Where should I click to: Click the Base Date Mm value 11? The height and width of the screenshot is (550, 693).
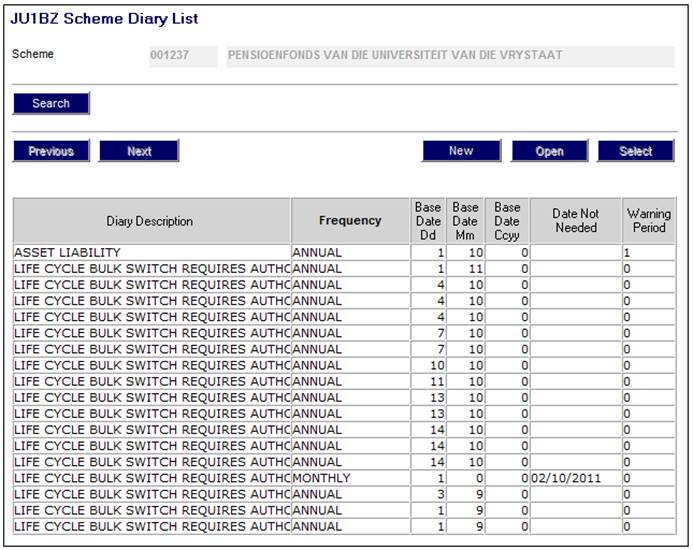(x=465, y=269)
